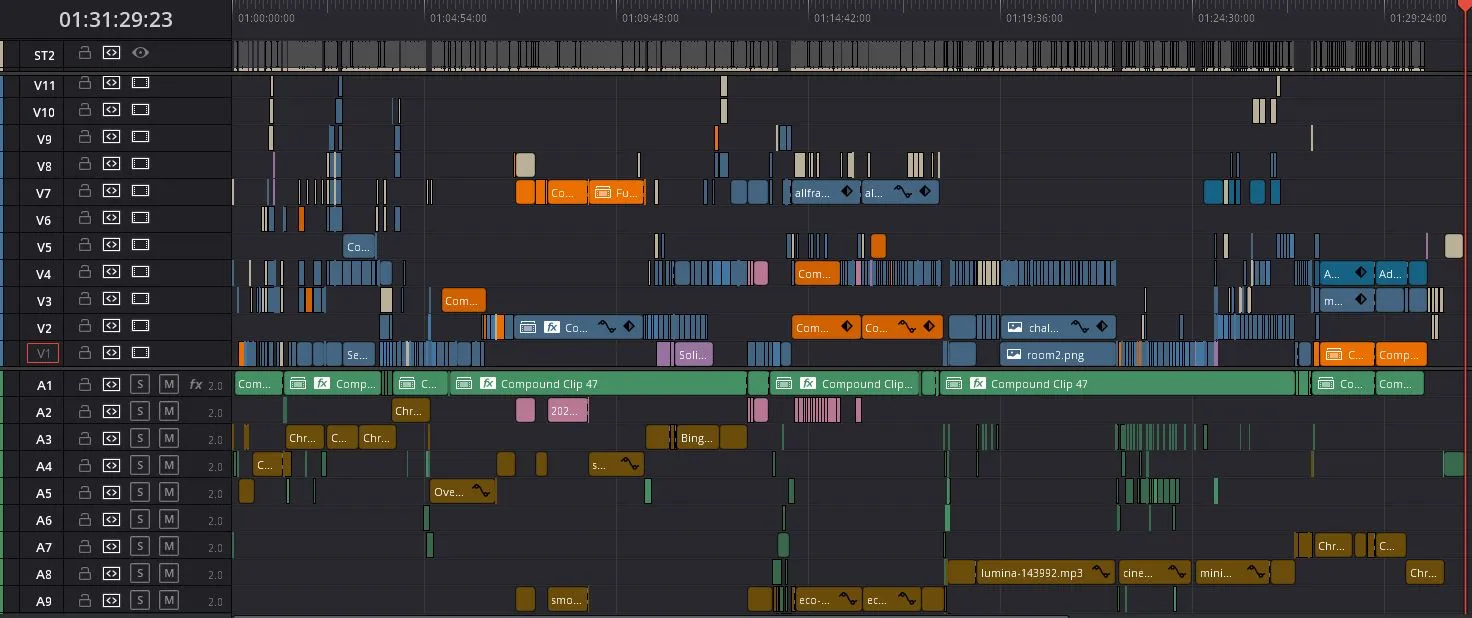Lock the A1 audio track
Viewport: 1472px width, 618px height.
click(85, 383)
